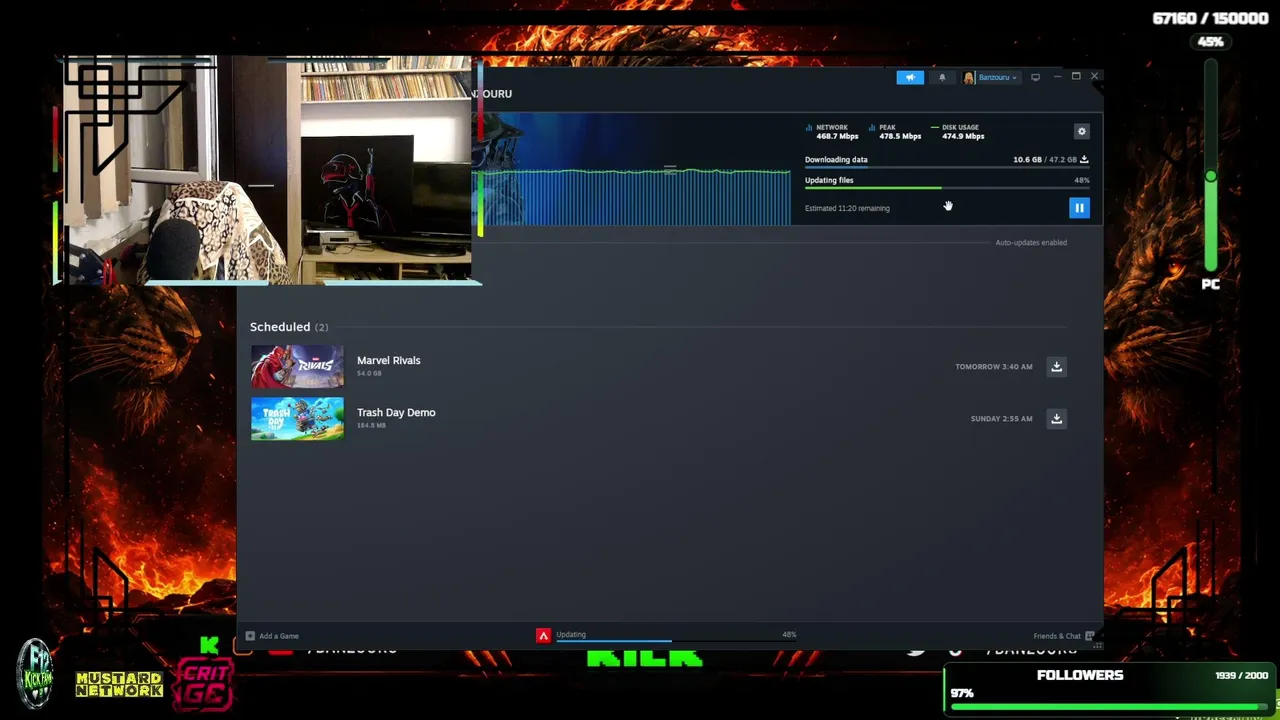
Task: Click the Peak speed graph icon
Action: click(x=872, y=128)
